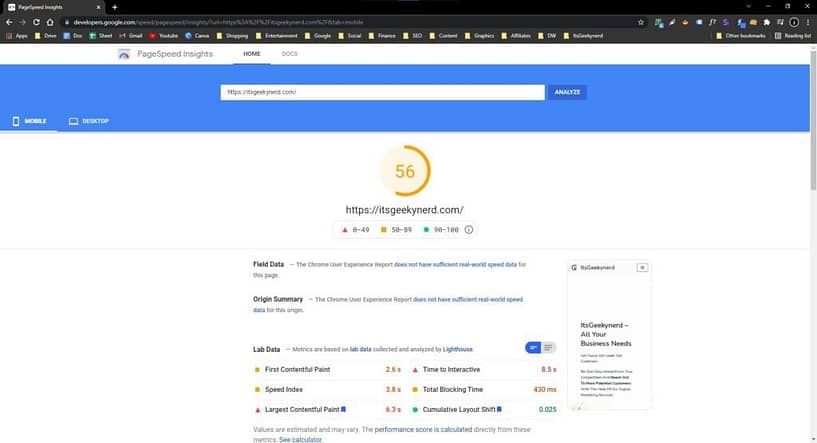This screenshot has width=817, height=443.
Task: Open the ItsGeekynerd bookmark folder
Action: [x=583, y=36]
